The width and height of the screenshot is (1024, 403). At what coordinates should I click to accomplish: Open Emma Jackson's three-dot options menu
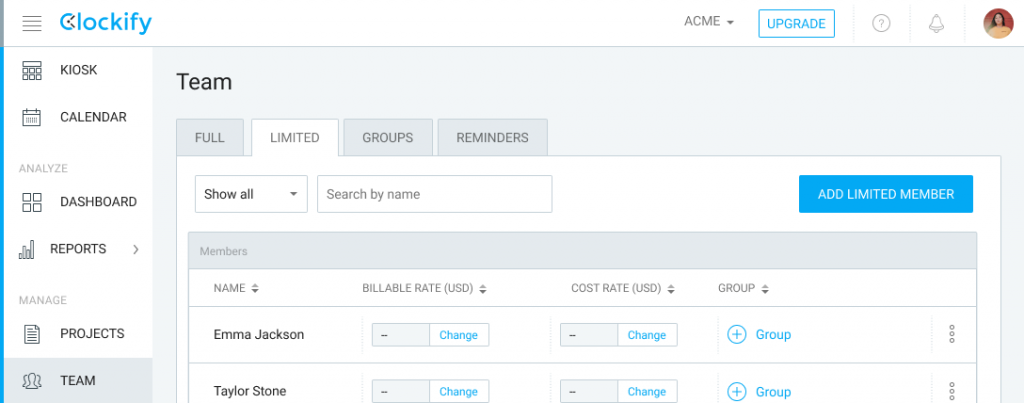point(952,334)
